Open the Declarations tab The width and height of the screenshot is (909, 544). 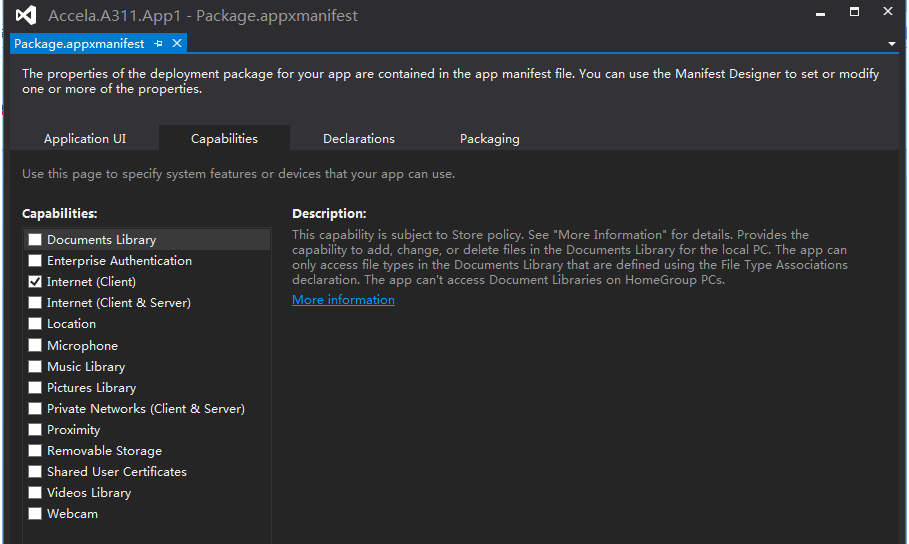point(358,139)
